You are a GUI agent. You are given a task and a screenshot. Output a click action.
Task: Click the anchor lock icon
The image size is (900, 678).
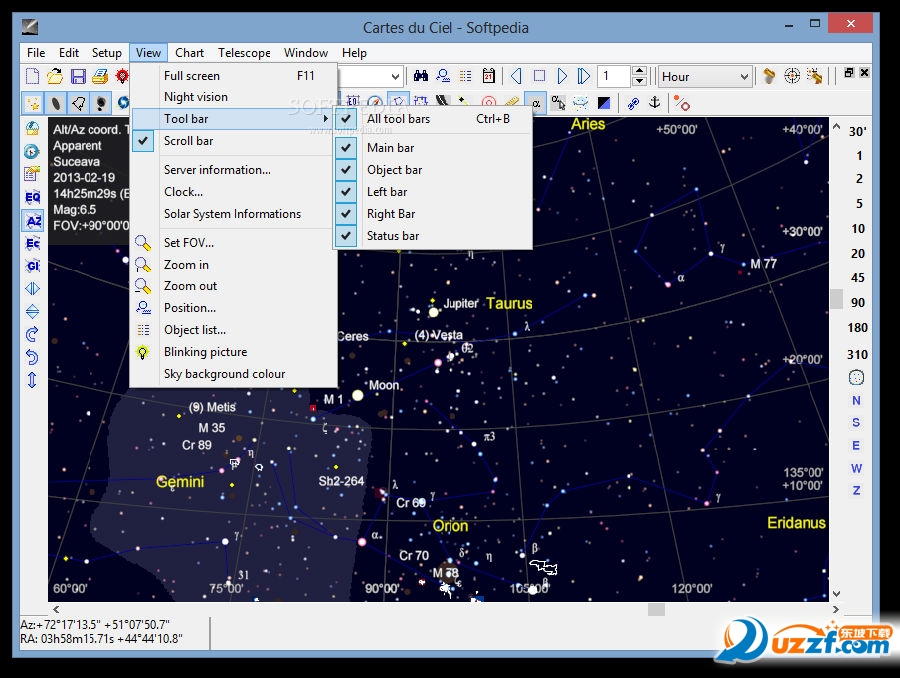coord(655,103)
